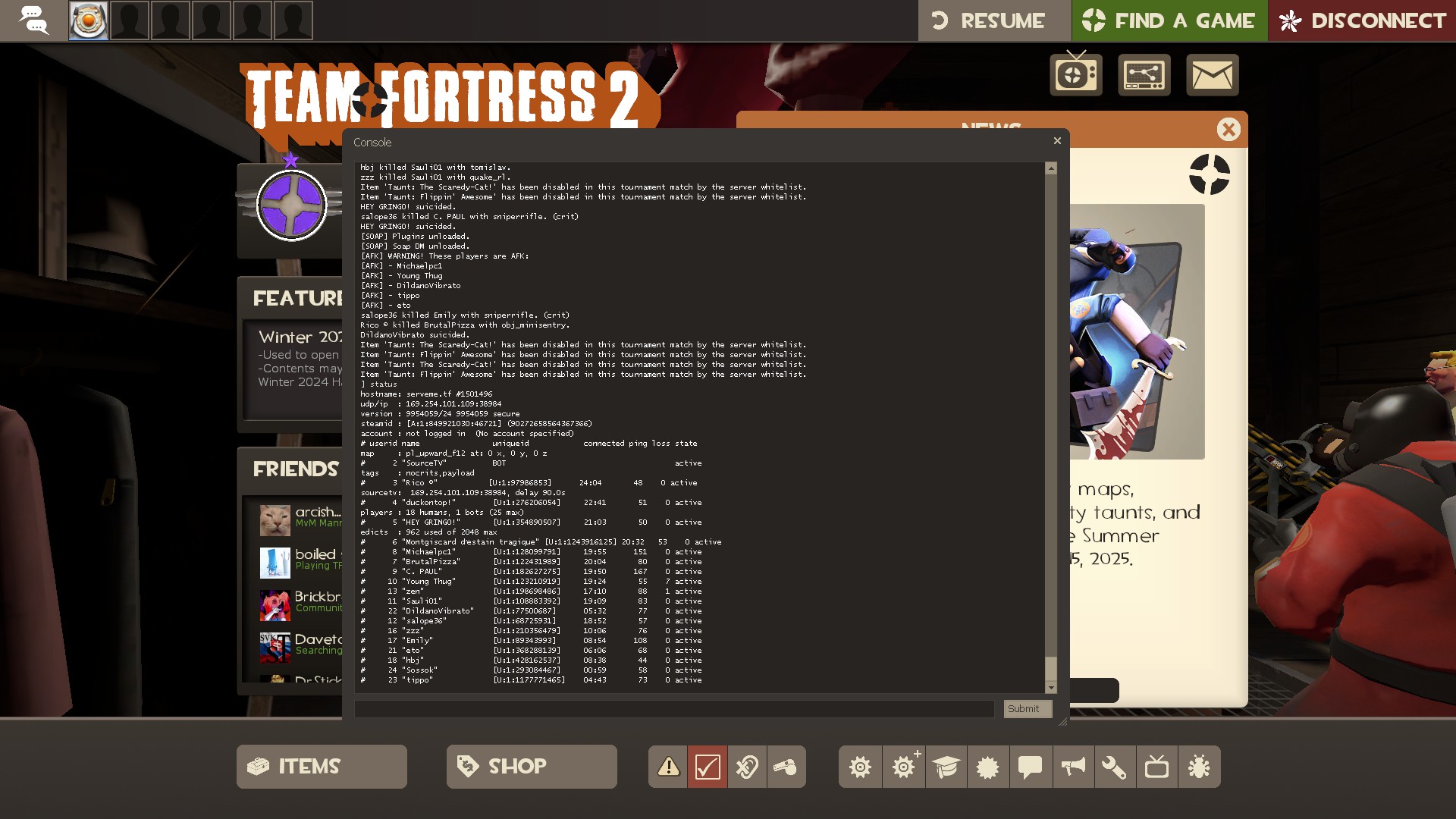Screen dimensions: 1456x819
Task: Click the bug report icon
Action: click(x=1199, y=767)
